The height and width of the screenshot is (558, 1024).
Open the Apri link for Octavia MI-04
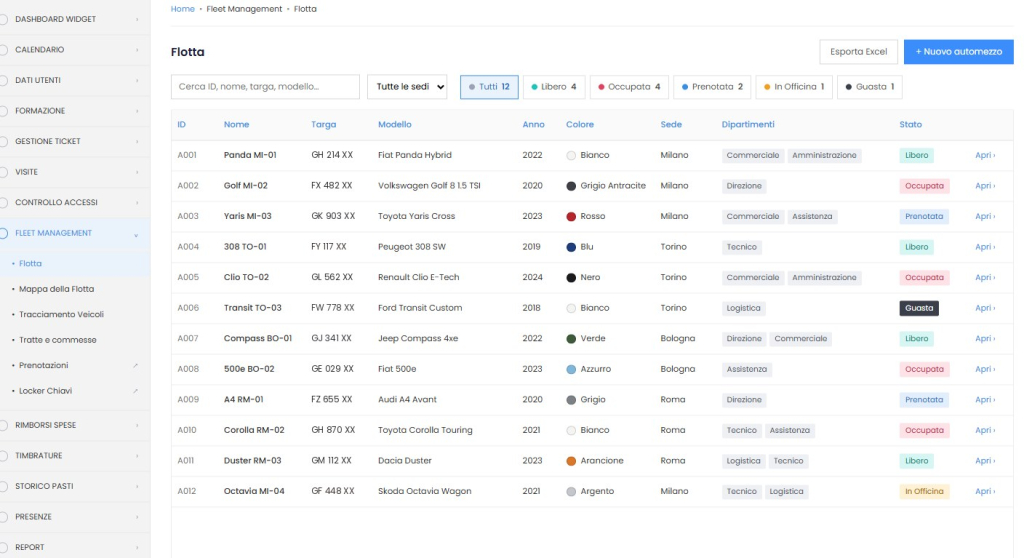click(985, 491)
